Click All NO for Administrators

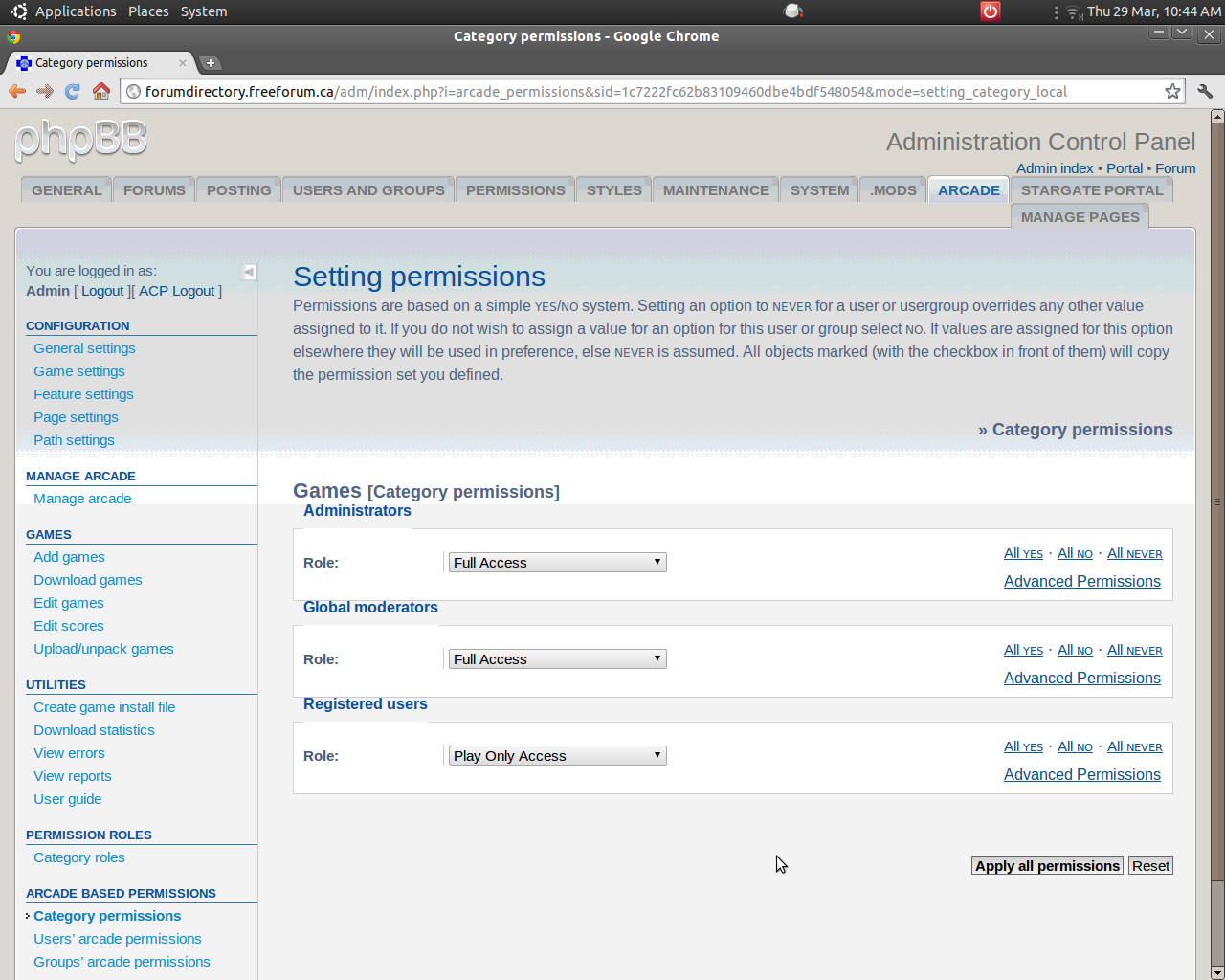click(x=1075, y=553)
